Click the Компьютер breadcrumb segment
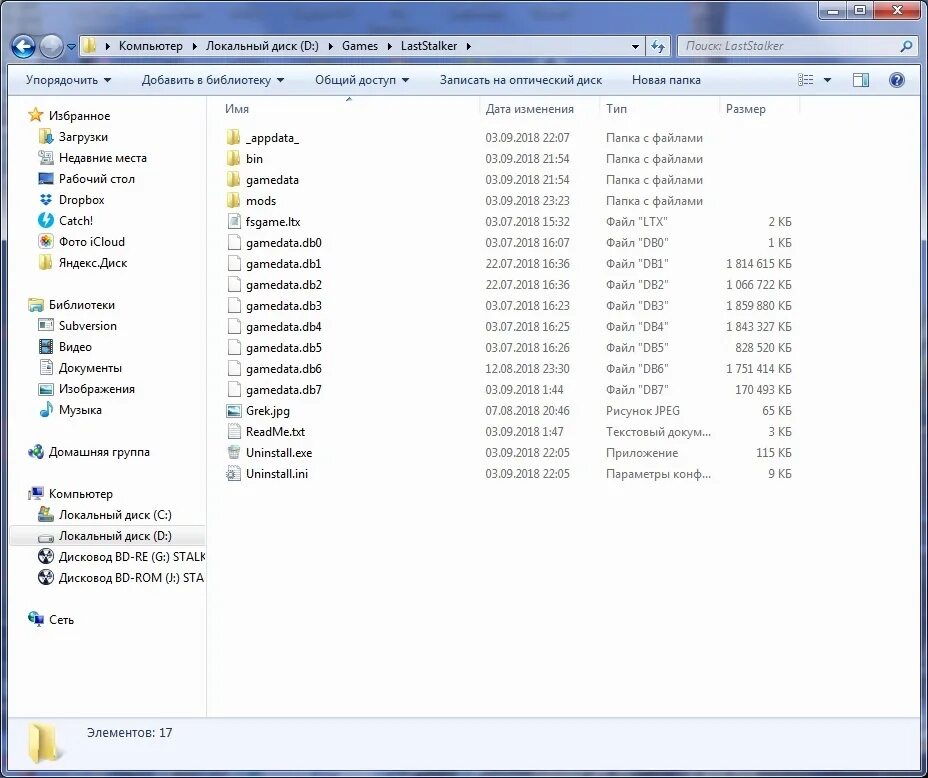 click(x=150, y=46)
